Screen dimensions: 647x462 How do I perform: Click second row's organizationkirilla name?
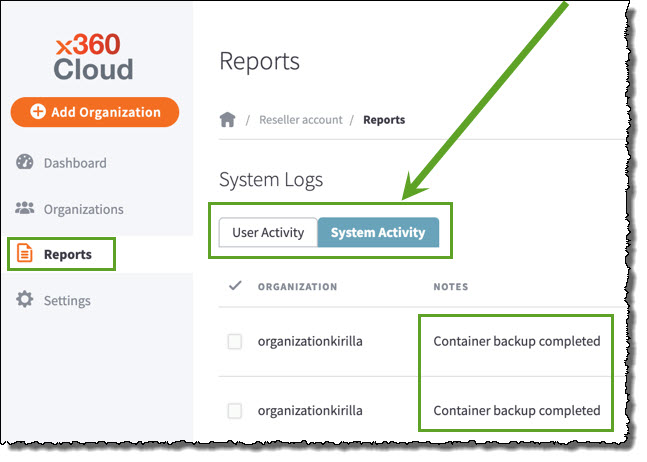310,410
